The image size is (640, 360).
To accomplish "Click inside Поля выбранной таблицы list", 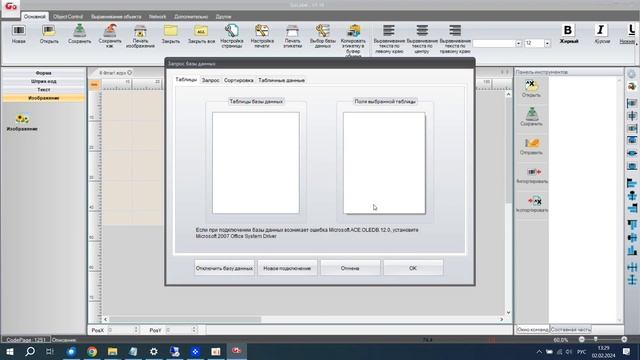I will coord(384,163).
